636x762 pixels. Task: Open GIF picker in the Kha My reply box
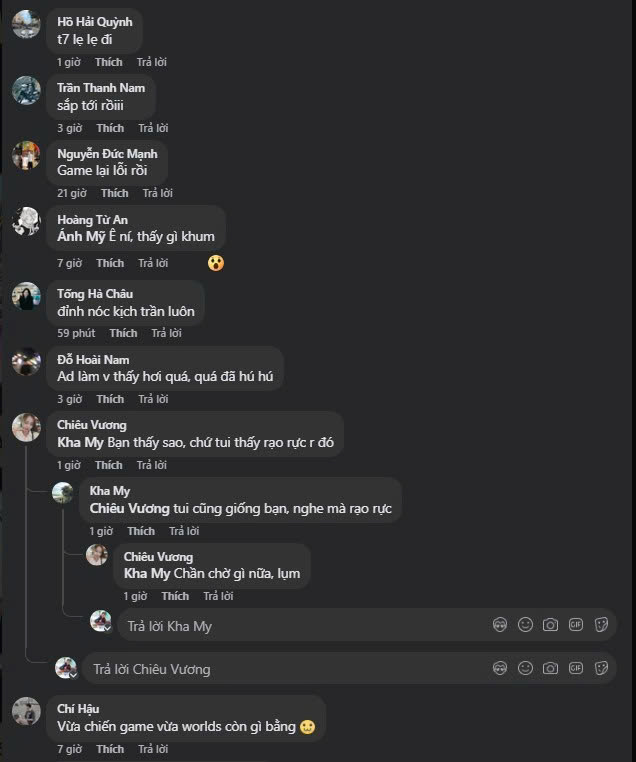(576, 625)
